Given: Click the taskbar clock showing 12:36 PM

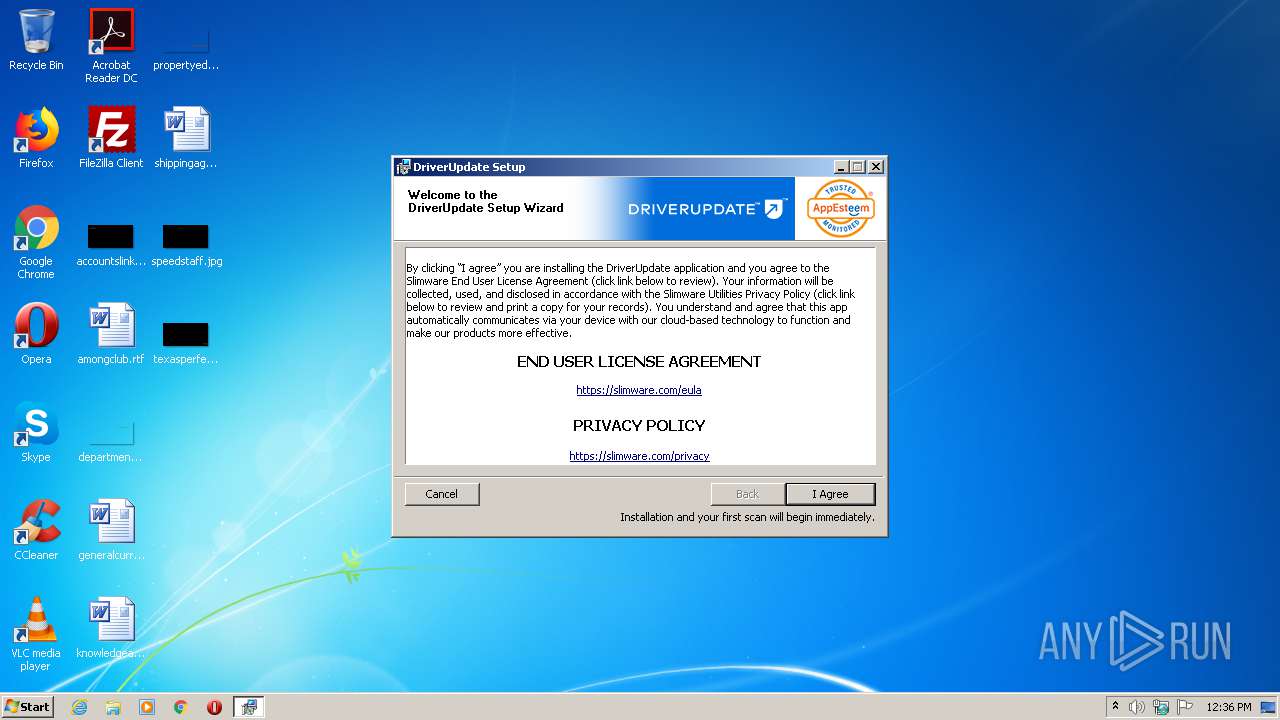Looking at the screenshot, I should [x=1229, y=707].
